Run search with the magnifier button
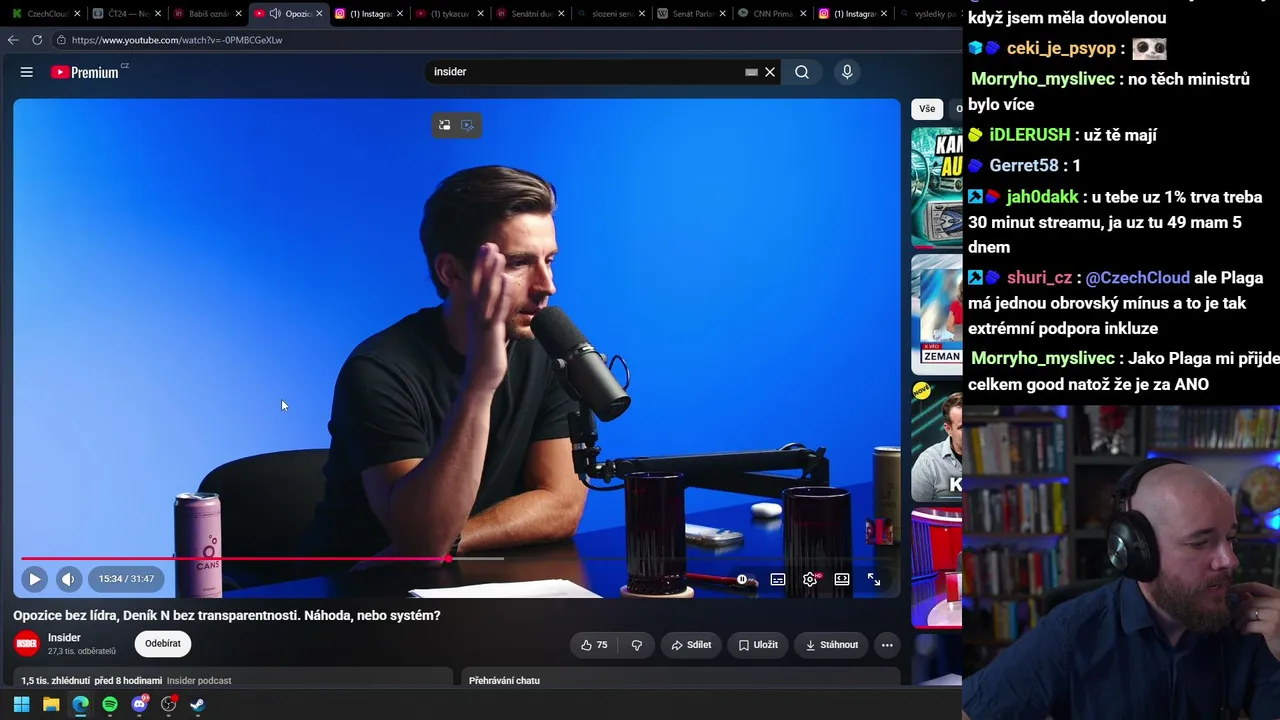This screenshot has width=1280, height=720. point(802,72)
